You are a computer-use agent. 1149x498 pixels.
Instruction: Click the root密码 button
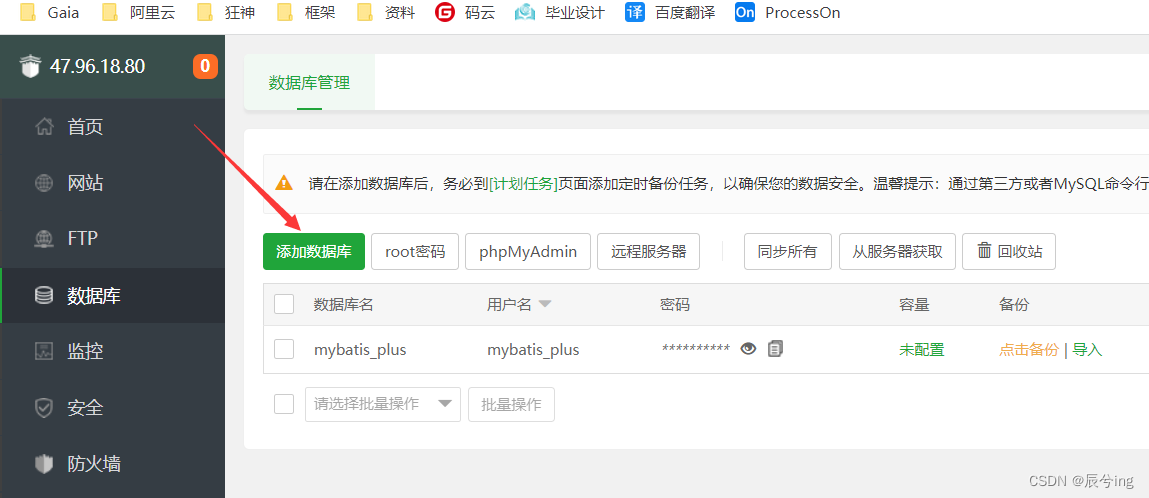coord(415,252)
